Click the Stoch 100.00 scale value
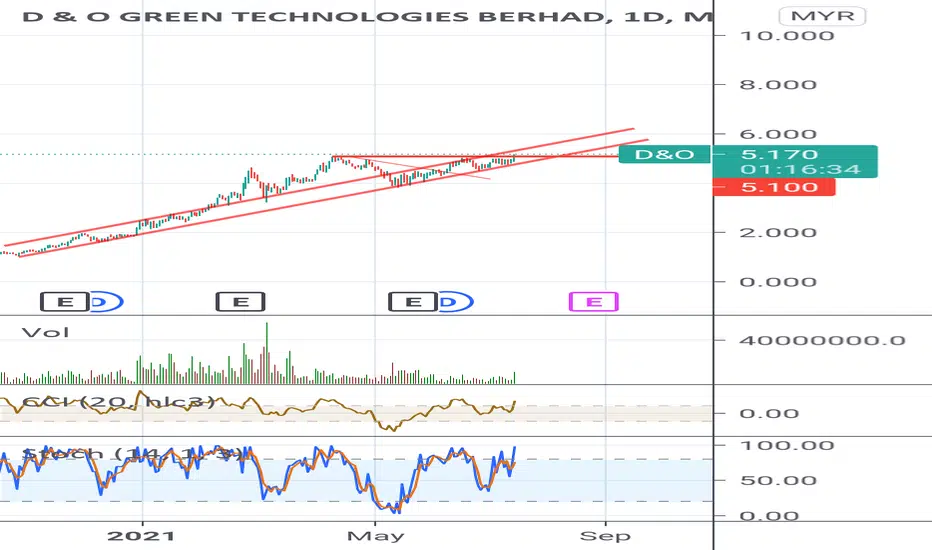 pyautogui.click(x=787, y=445)
